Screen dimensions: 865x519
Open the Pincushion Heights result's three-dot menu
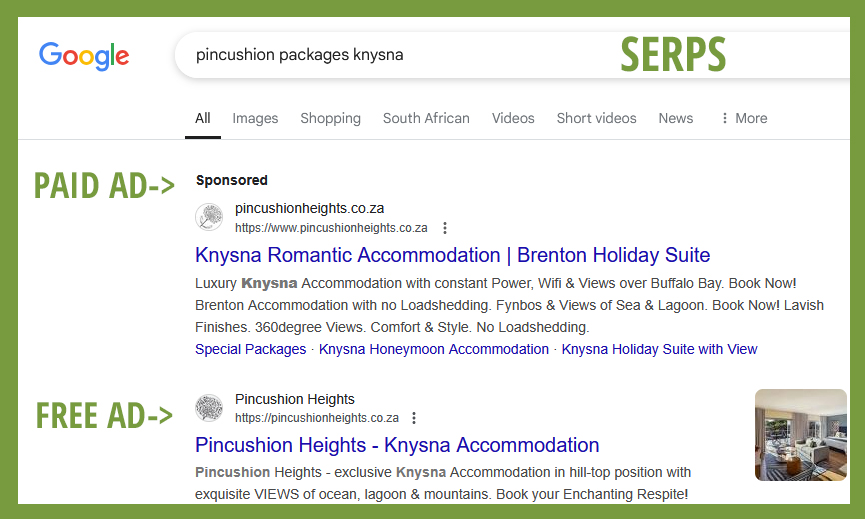[x=414, y=418]
